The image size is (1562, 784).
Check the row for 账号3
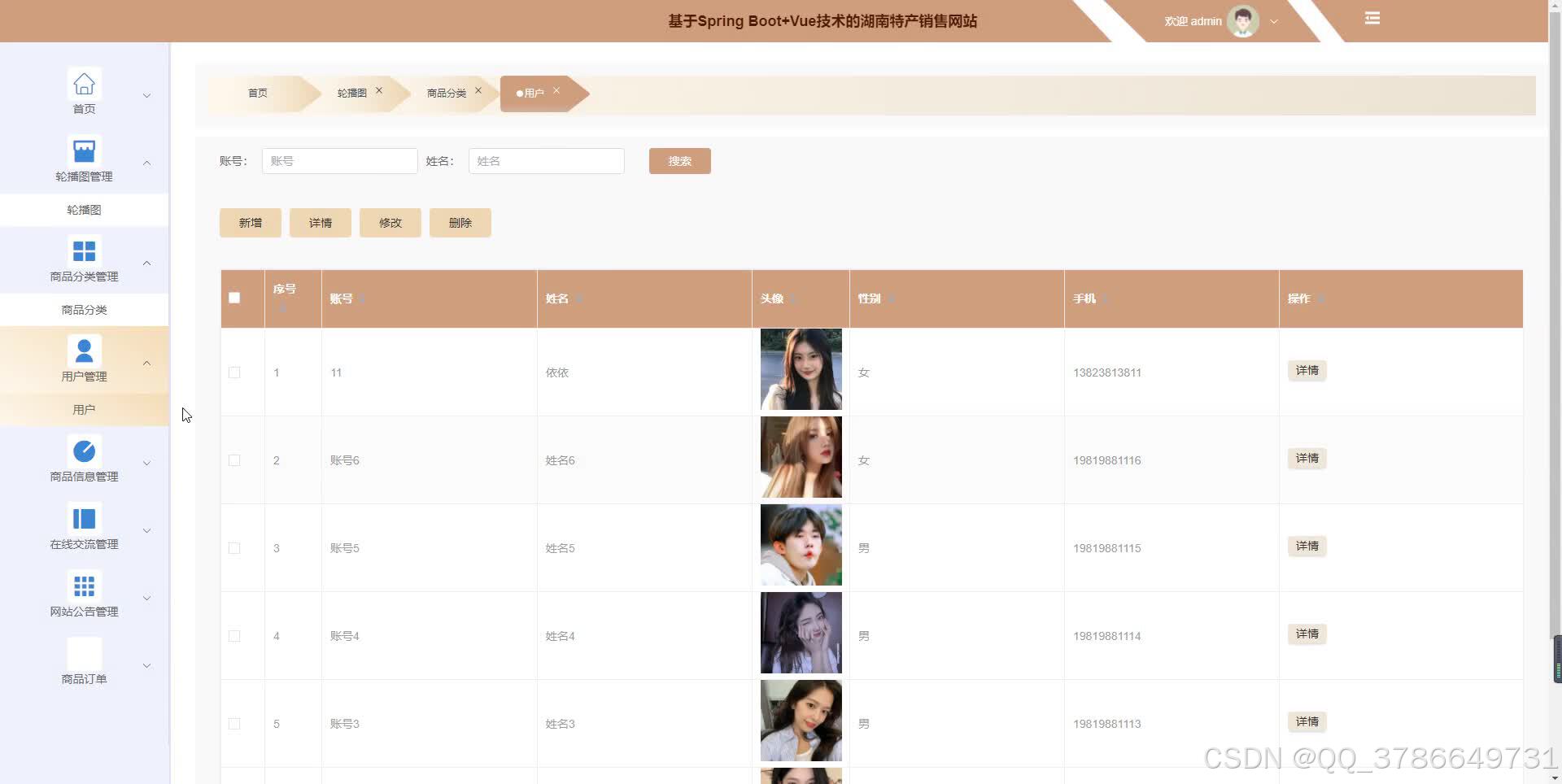234,724
